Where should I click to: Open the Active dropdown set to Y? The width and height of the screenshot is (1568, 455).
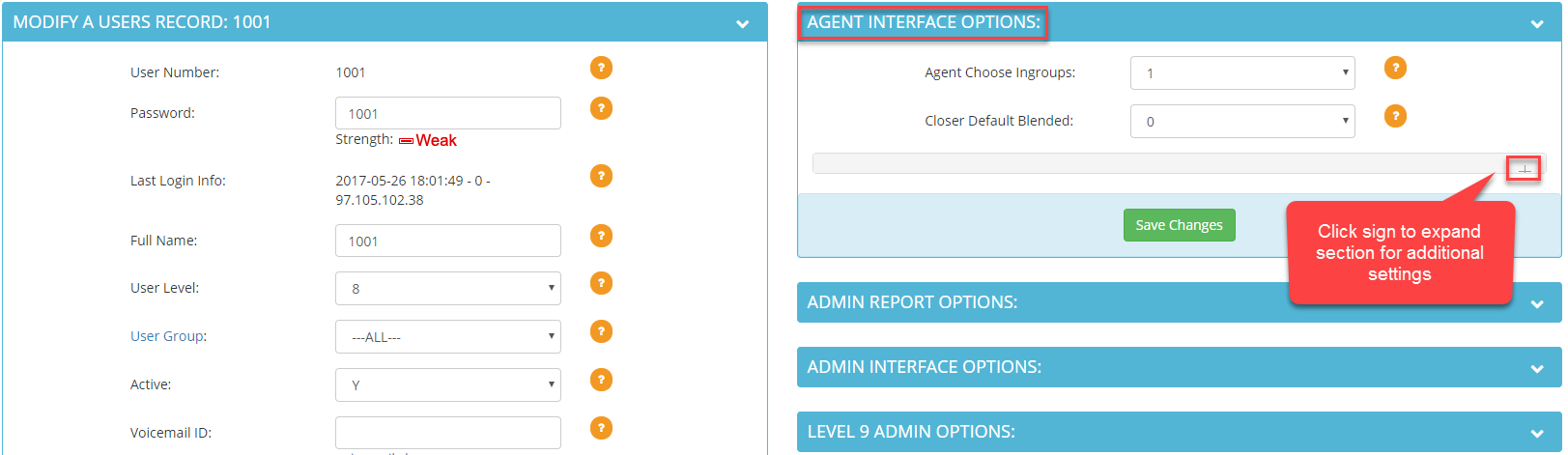click(448, 384)
